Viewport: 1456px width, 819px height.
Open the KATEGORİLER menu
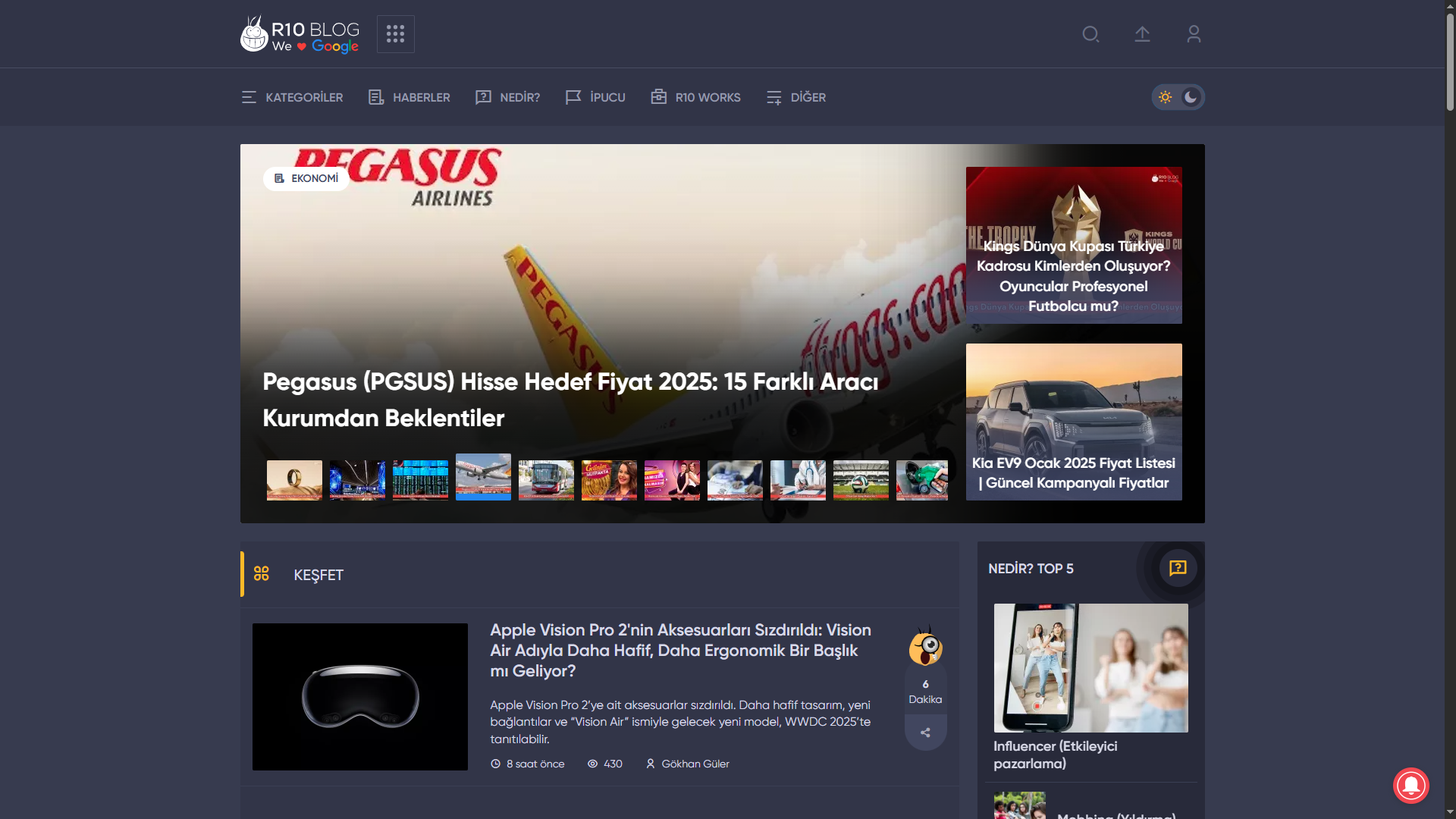tap(292, 97)
